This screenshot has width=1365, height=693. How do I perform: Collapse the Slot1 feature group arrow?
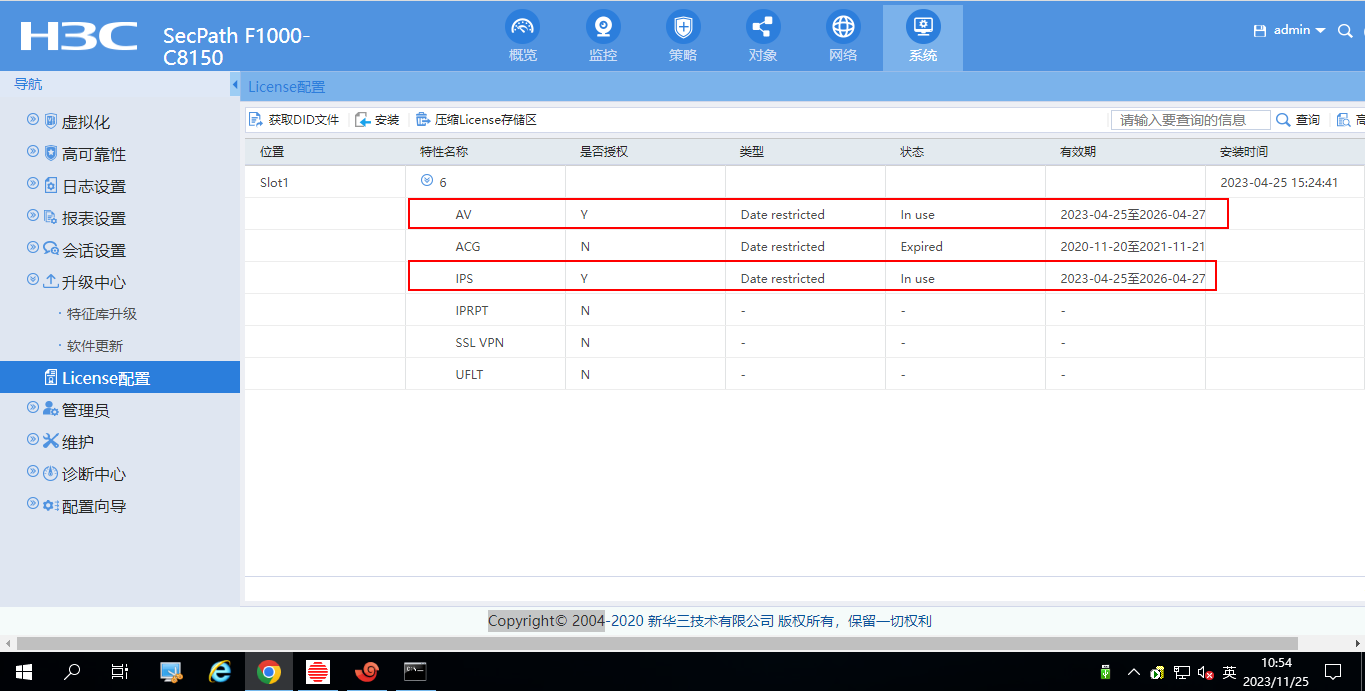coord(427,181)
